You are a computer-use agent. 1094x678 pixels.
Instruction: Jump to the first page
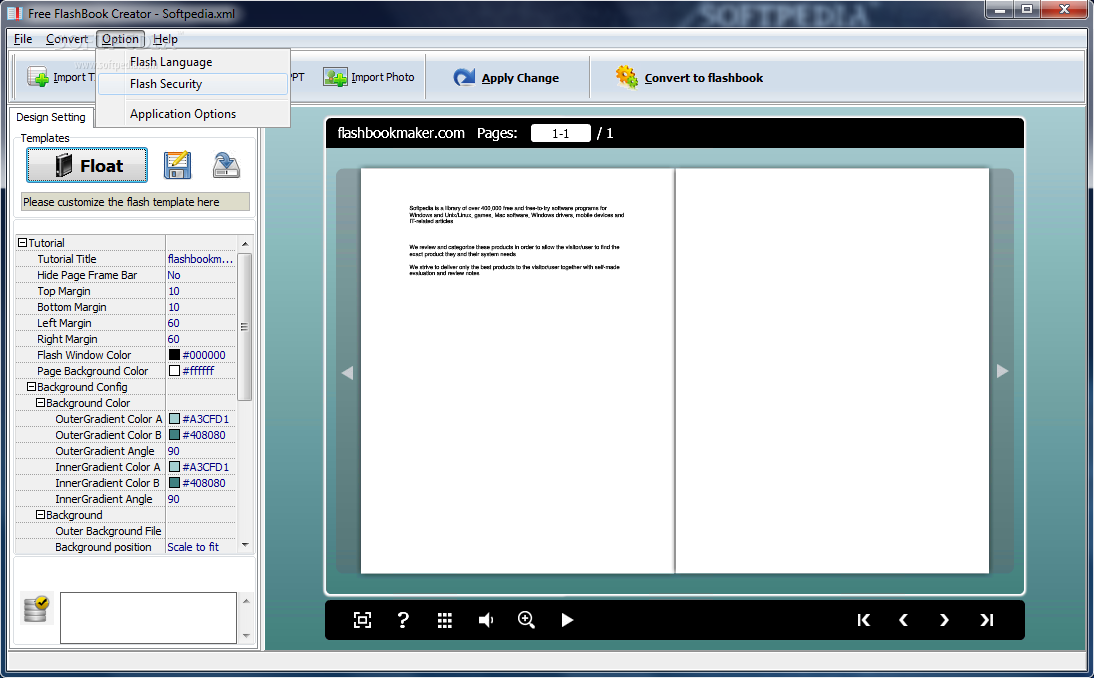point(863,620)
